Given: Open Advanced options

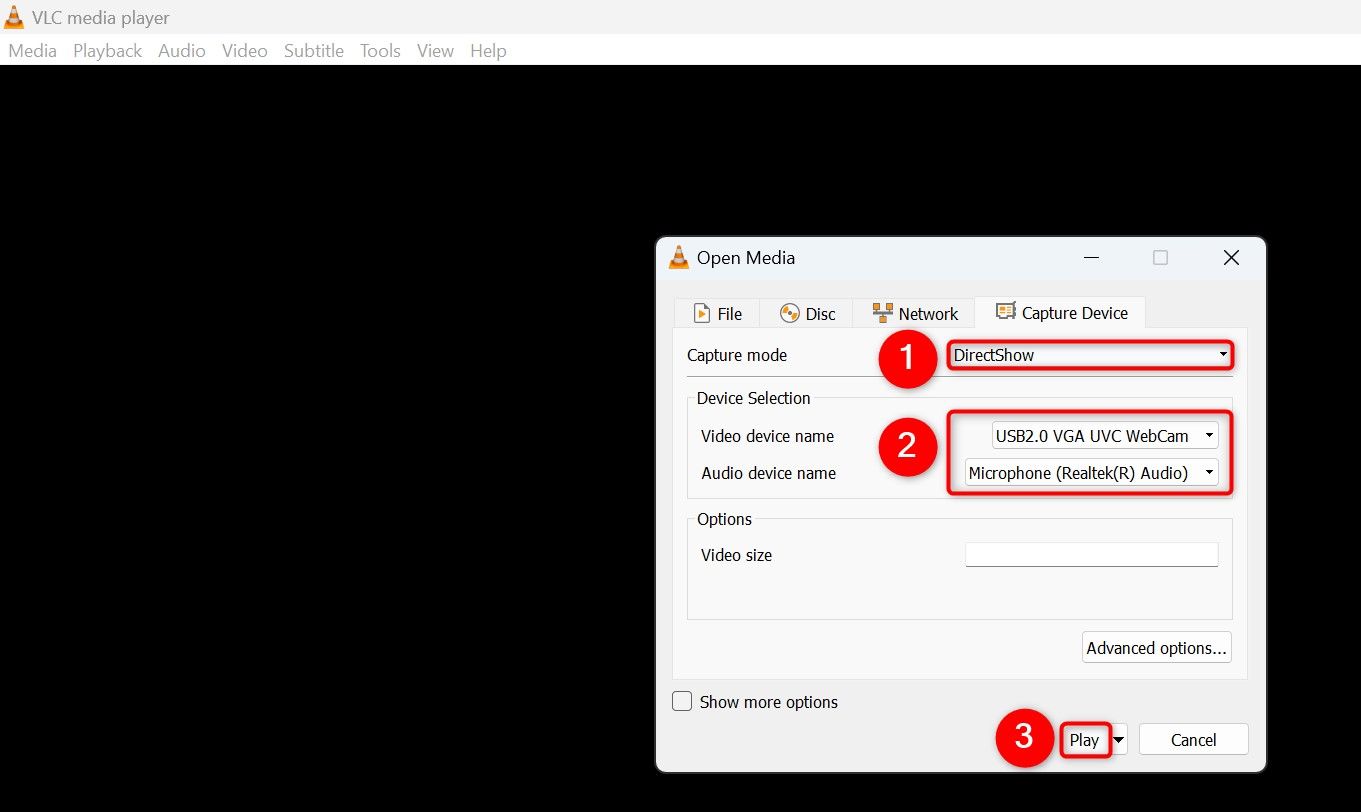Looking at the screenshot, I should tap(1156, 648).
